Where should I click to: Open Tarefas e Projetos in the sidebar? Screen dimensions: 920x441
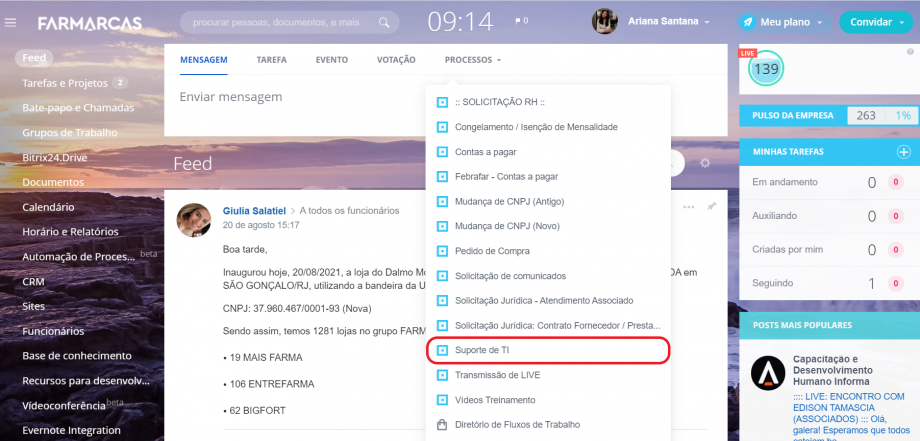coord(66,83)
